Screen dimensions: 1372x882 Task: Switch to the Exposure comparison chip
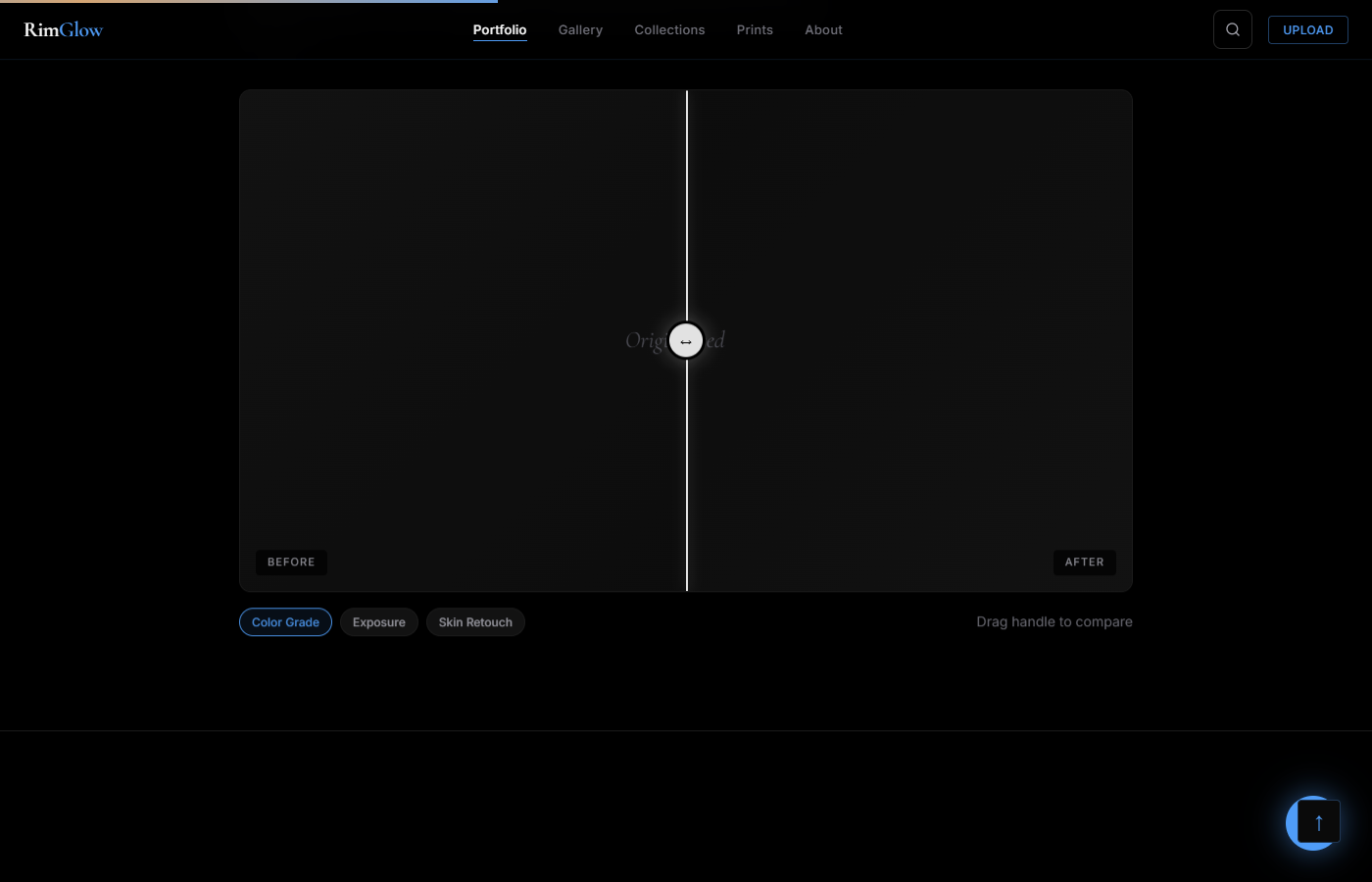pyautogui.click(x=378, y=622)
